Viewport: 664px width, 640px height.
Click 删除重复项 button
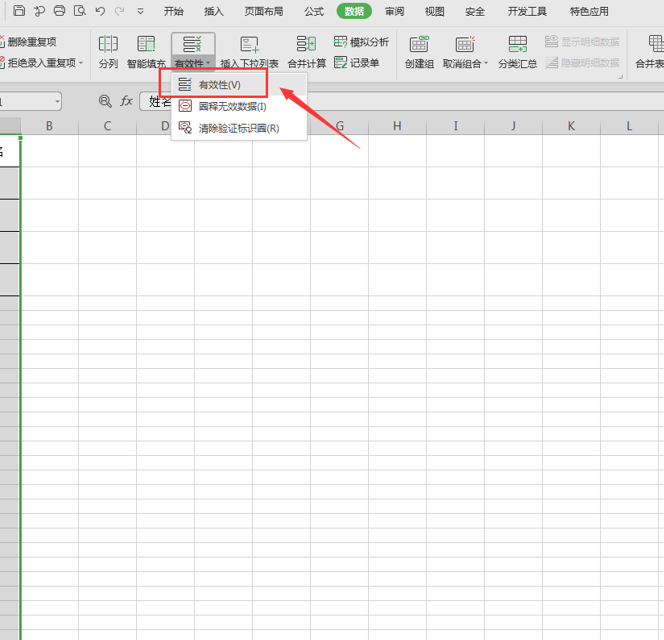[28, 42]
